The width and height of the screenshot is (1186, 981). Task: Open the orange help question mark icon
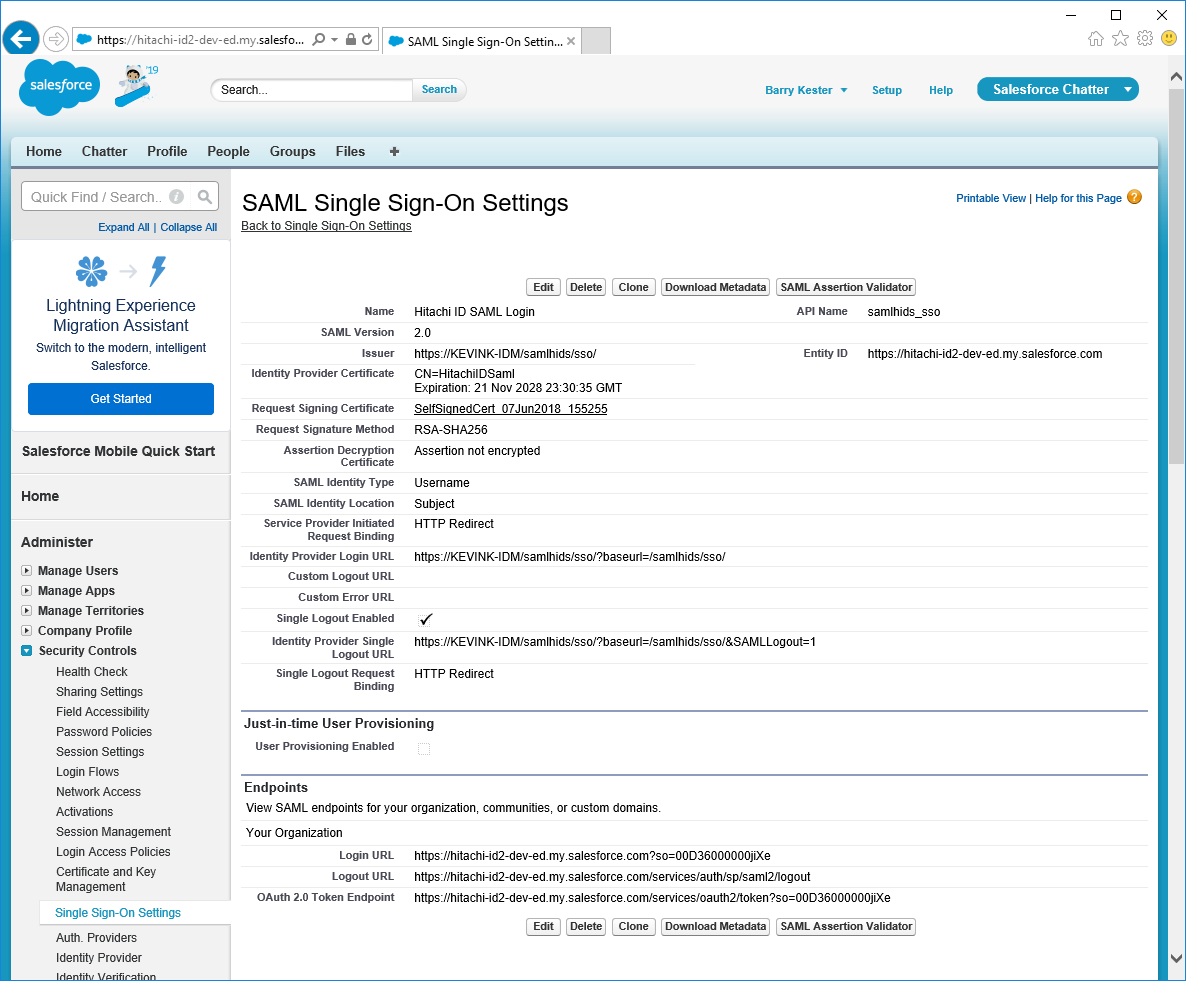pyautogui.click(x=1134, y=197)
